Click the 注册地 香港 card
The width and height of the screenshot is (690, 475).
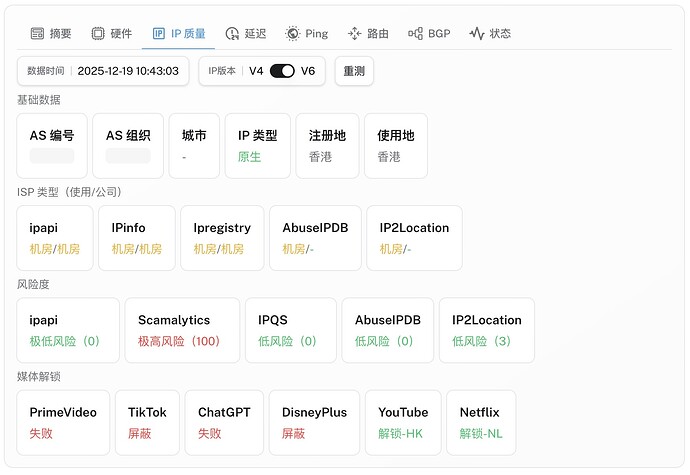click(327, 146)
